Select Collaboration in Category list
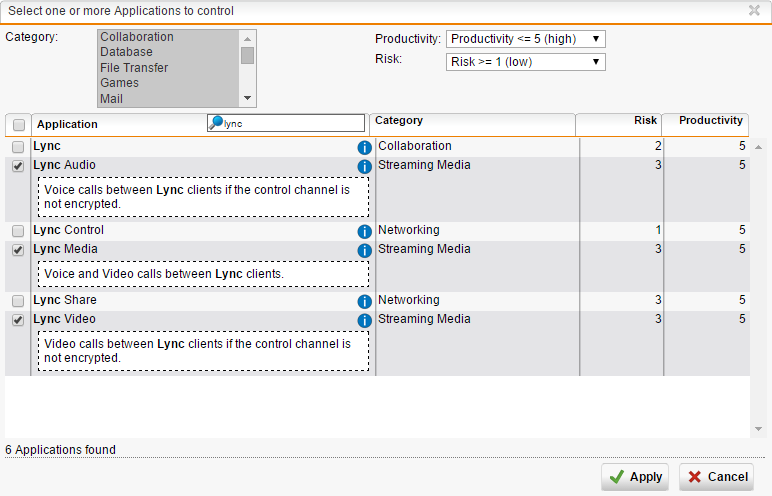The height and width of the screenshot is (496, 772). click(137, 37)
